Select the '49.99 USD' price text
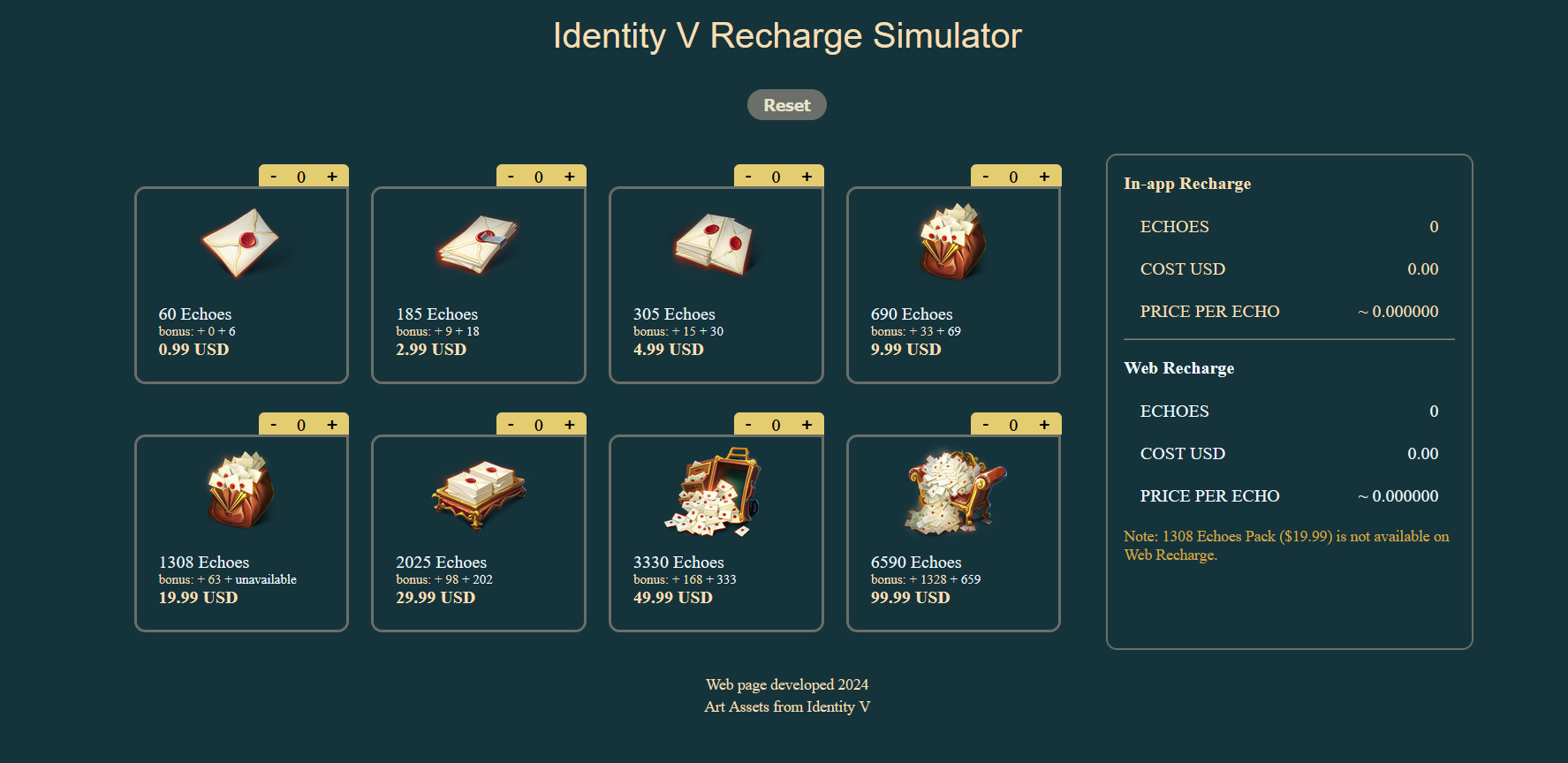 [673, 598]
